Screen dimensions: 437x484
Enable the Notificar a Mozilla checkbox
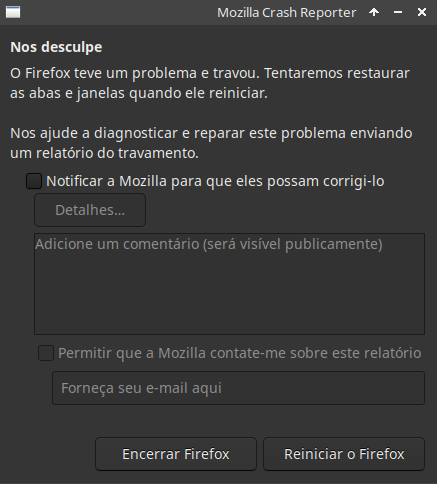[x=34, y=181]
